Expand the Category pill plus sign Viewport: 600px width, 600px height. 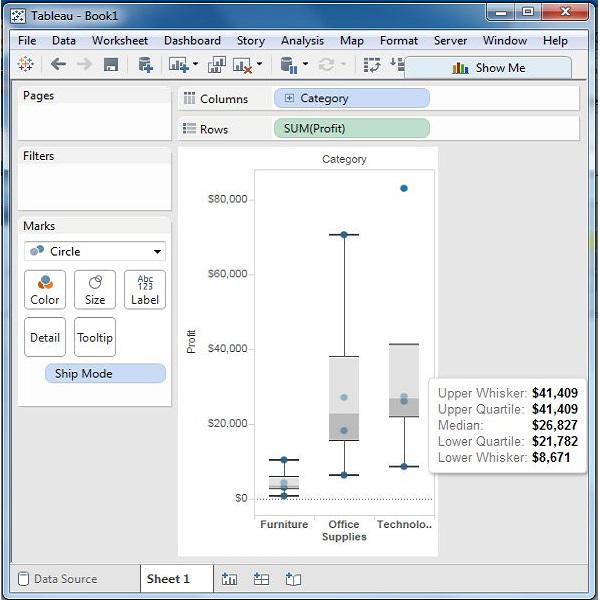click(x=290, y=98)
